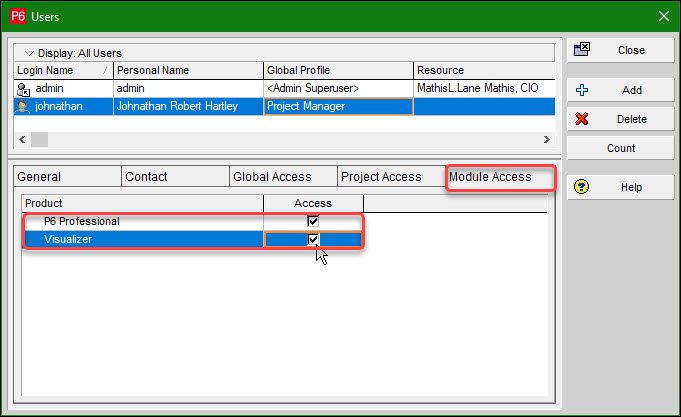
Task: Click the Add button's plus icon
Action: click(x=582, y=90)
